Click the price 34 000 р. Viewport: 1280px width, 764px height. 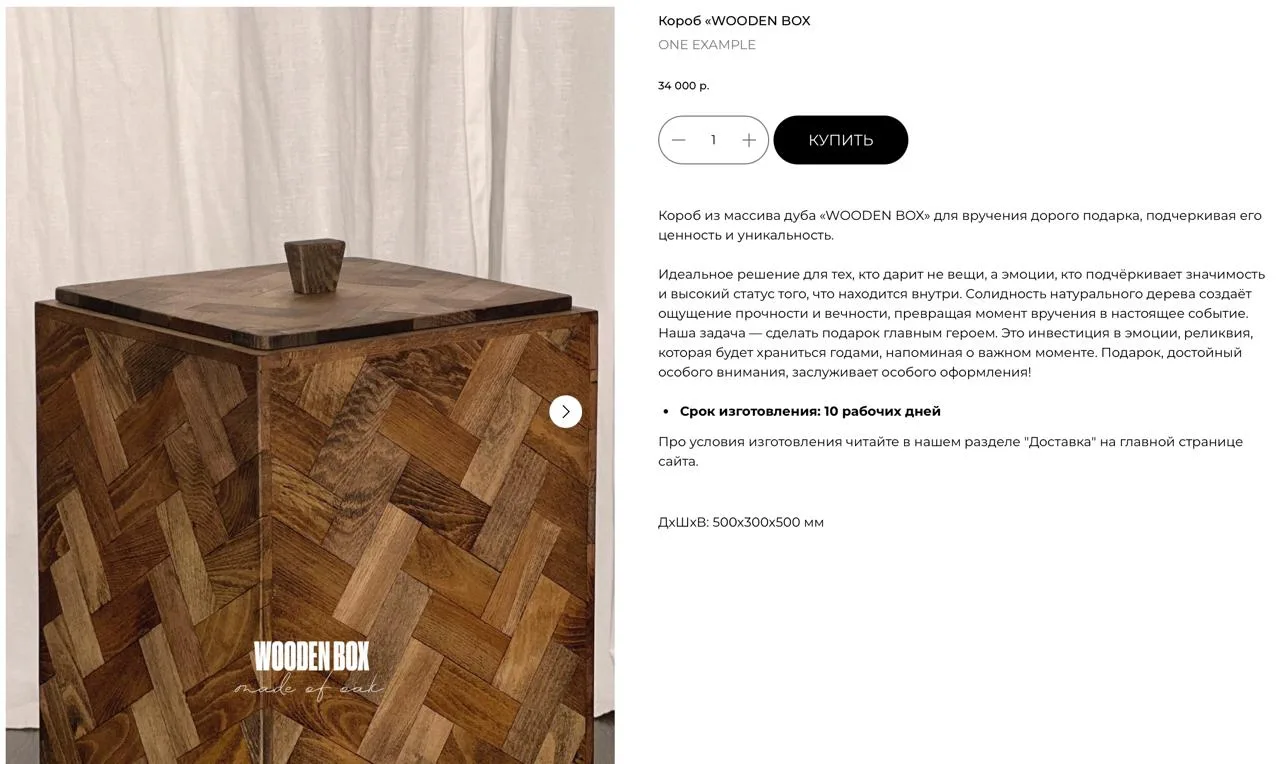tap(683, 86)
